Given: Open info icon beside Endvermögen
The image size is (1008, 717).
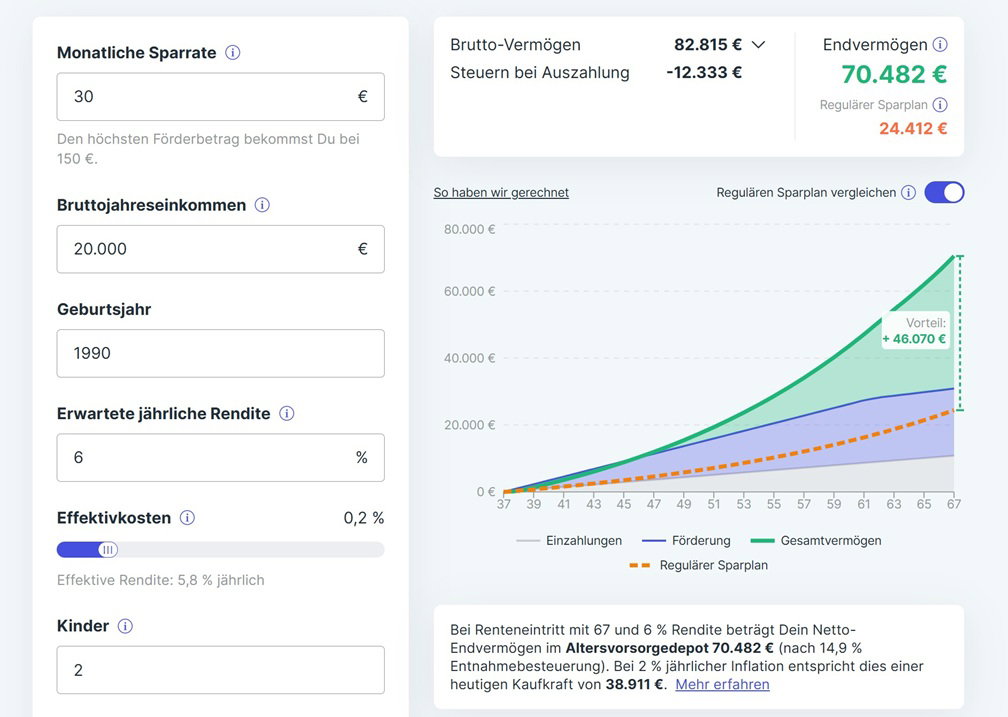Looking at the screenshot, I should point(940,45).
